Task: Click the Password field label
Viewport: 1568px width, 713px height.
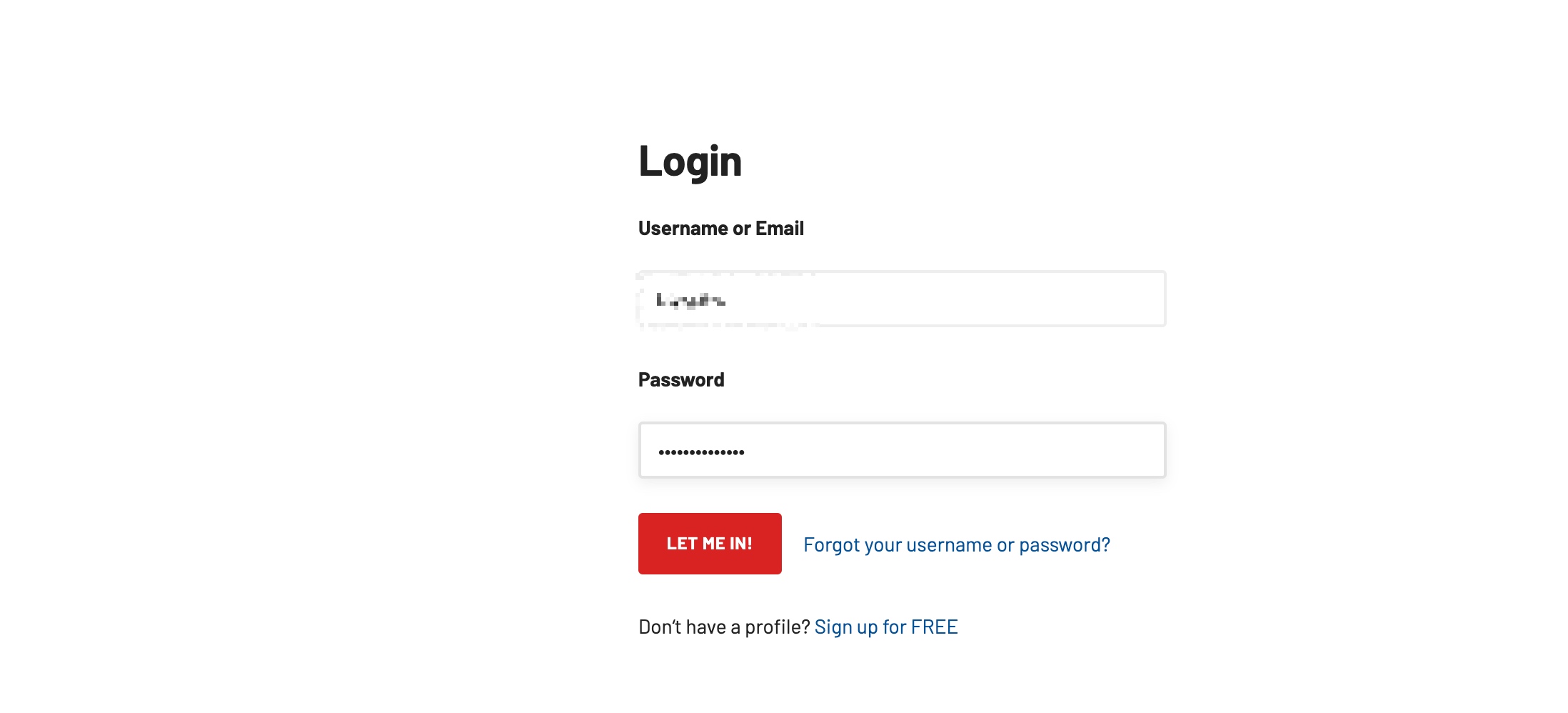Action: pyautogui.click(x=681, y=380)
